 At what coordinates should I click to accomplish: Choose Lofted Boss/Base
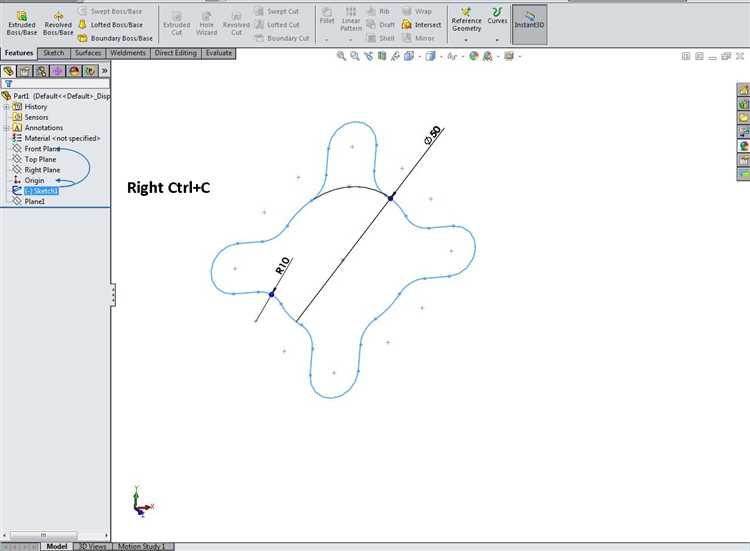tap(110, 24)
